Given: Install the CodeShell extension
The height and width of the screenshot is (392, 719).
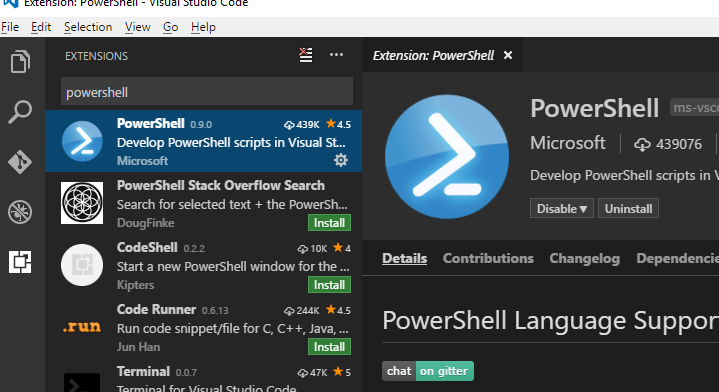Looking at the screenshot, I should (329, 285).
